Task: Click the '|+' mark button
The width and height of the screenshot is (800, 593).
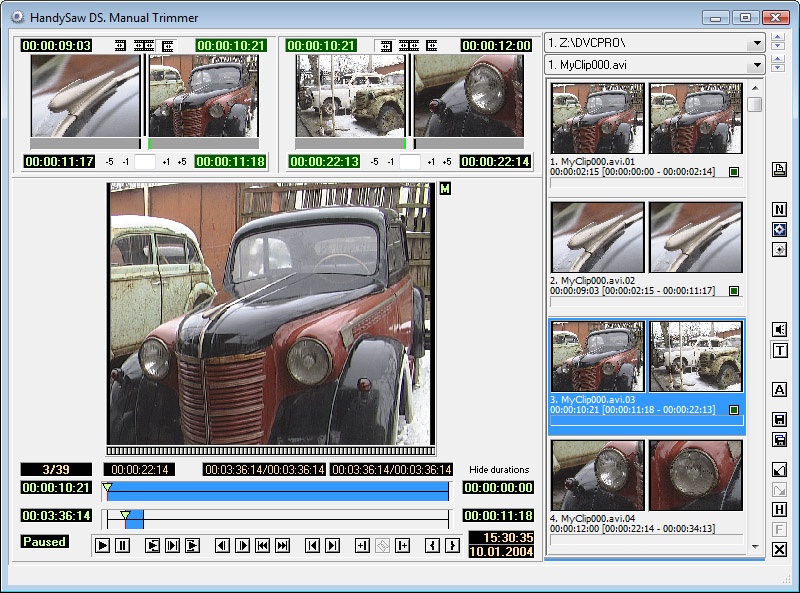Action: [403, 546]
